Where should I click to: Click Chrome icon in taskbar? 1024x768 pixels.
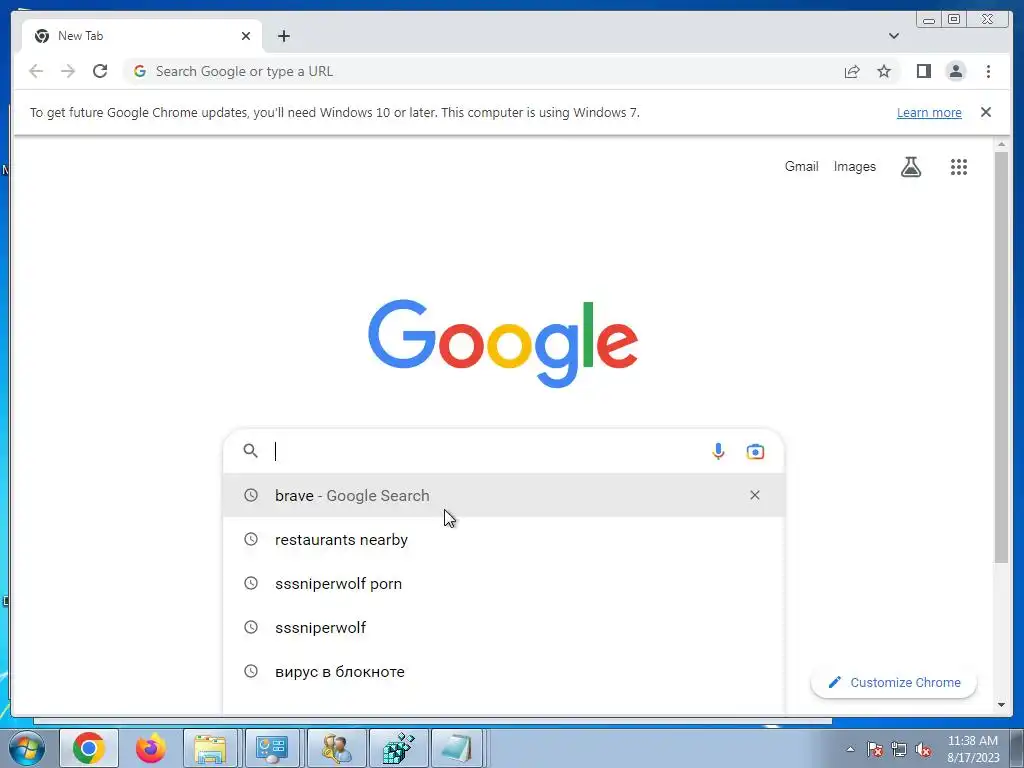coord(89,748)
